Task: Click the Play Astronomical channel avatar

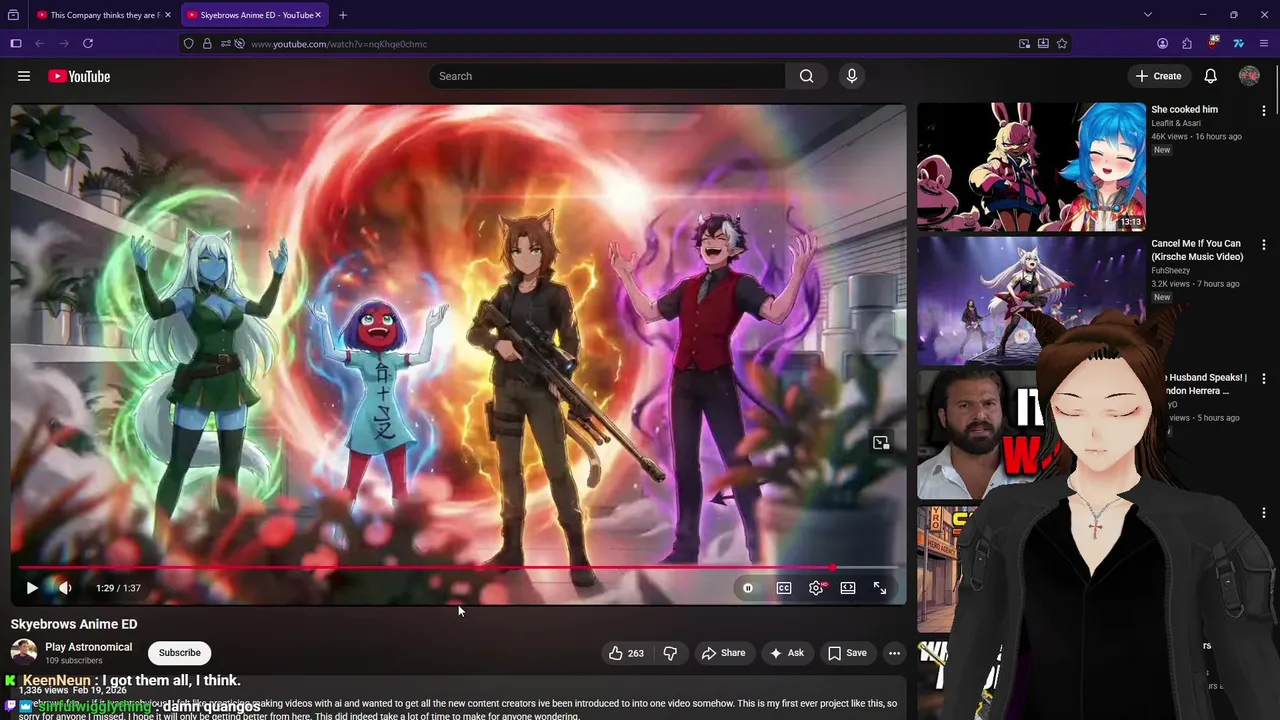Action: point(24,653)
